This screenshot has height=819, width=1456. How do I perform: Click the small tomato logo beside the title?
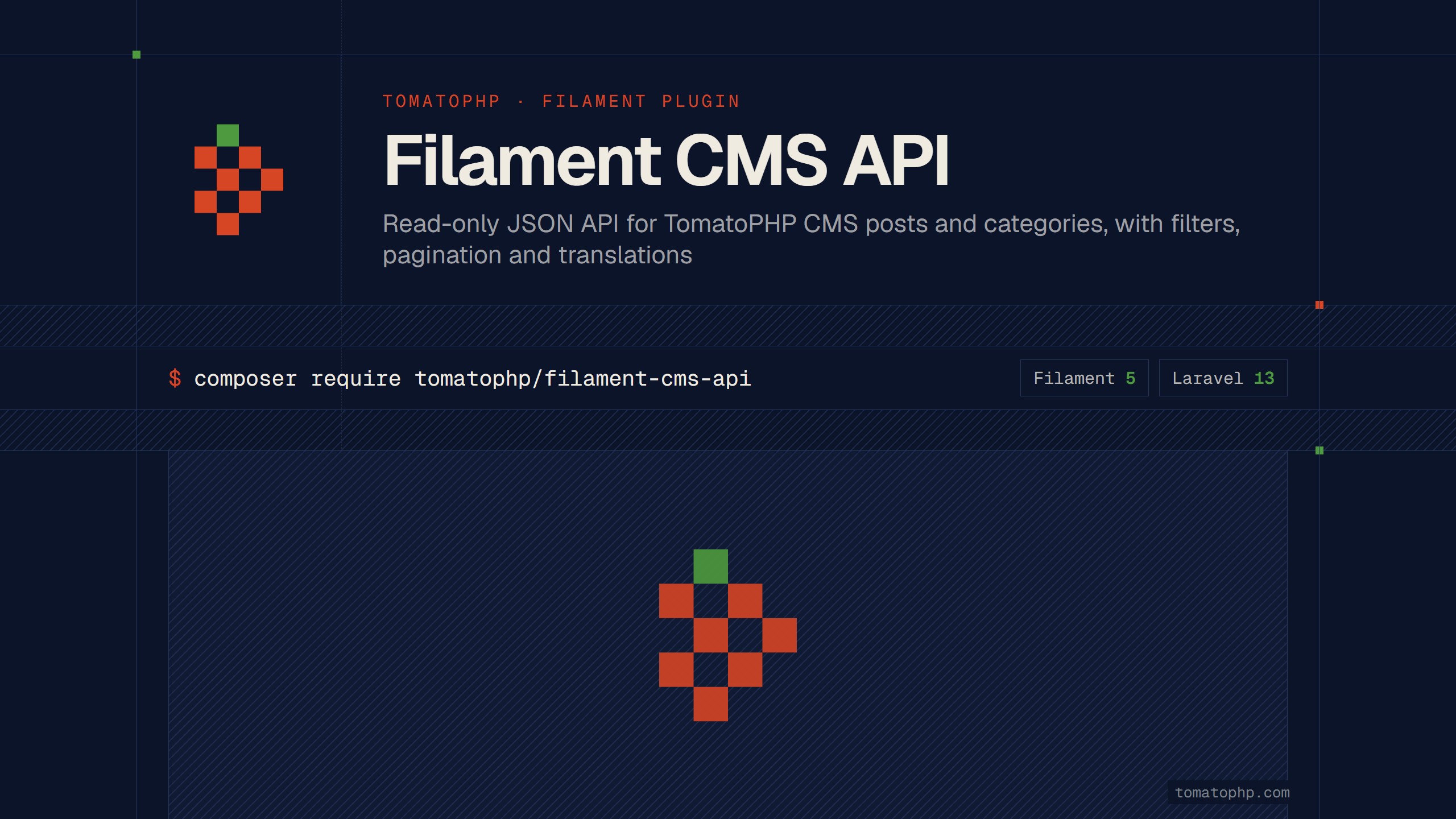point(239,180)
